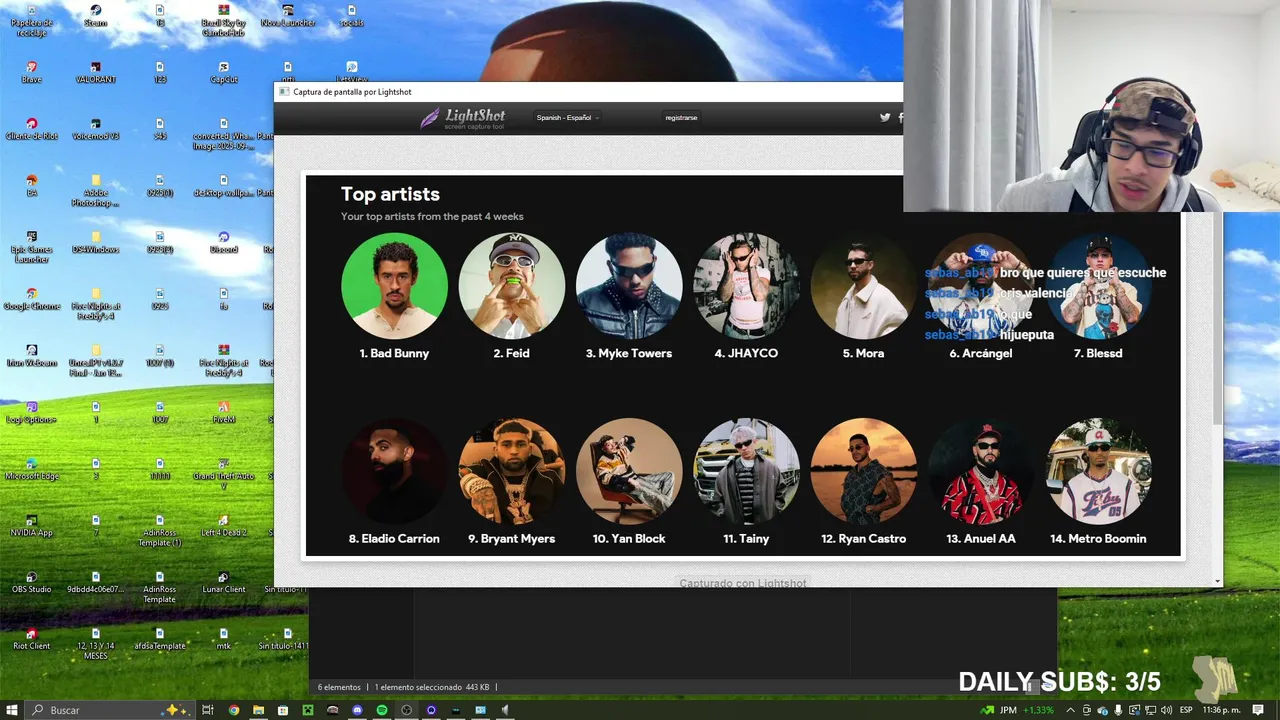This screenshot has height=720, width=1280.
Task: Click the LightShot logo in page header
Action: coord(462,118)
